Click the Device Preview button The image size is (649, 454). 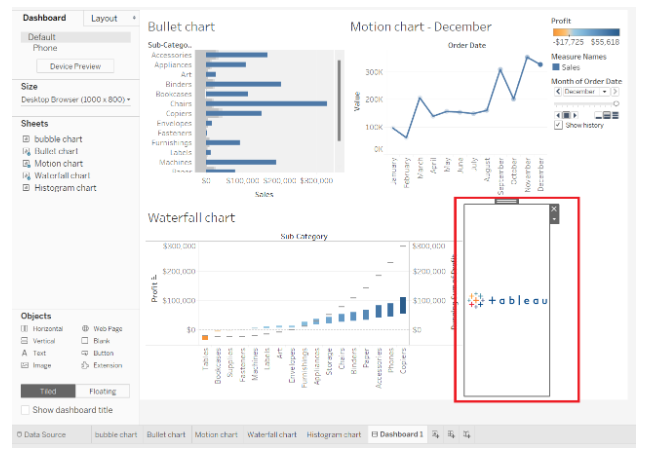click(x=75, y=67)
